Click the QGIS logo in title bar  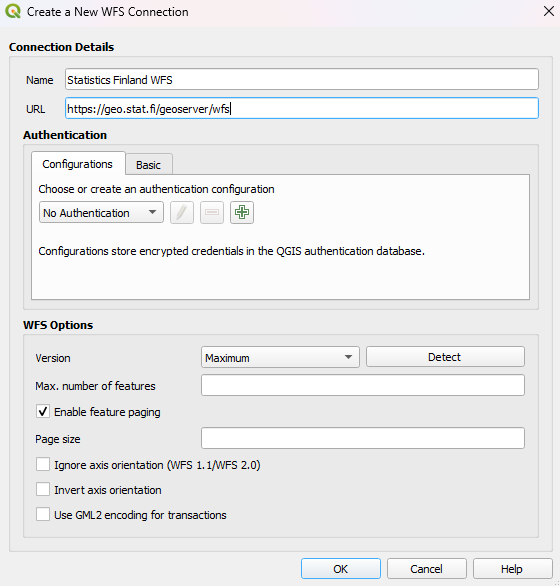(x=13, y=12)
